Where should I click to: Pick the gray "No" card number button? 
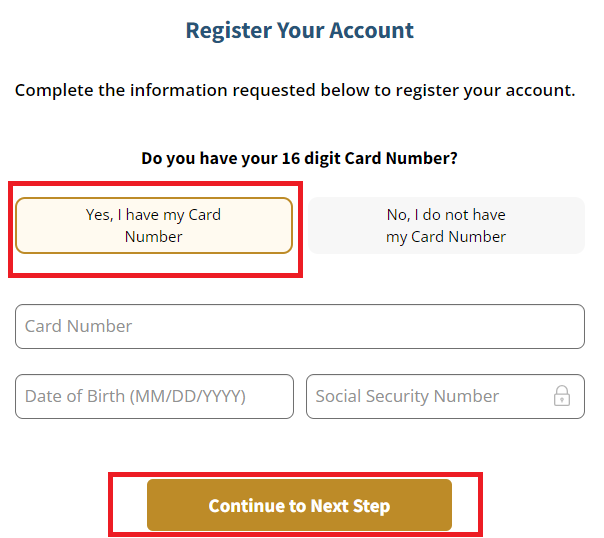[x=446, y=225]
